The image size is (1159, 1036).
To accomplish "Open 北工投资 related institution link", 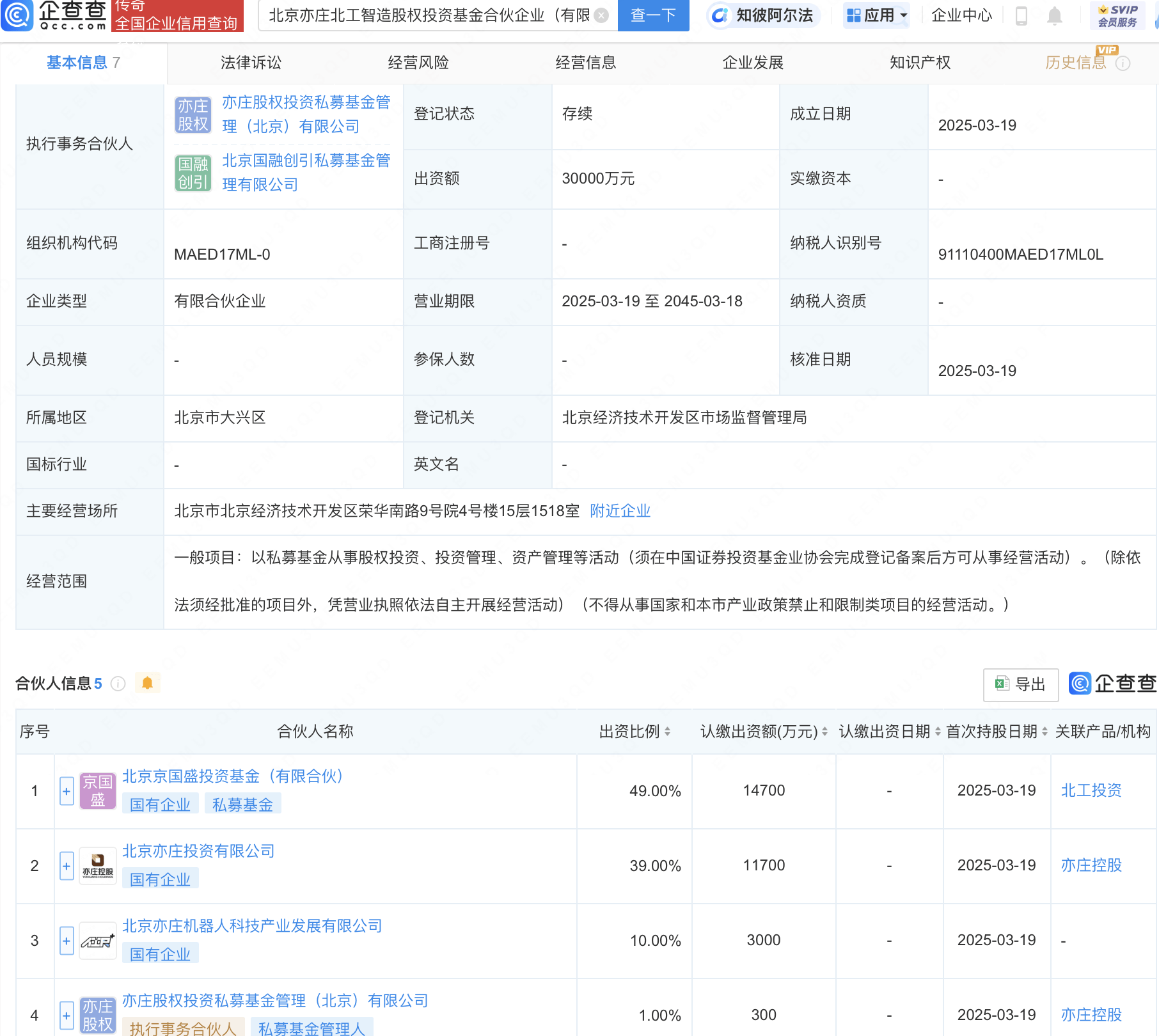I will tap(1091, 790).
